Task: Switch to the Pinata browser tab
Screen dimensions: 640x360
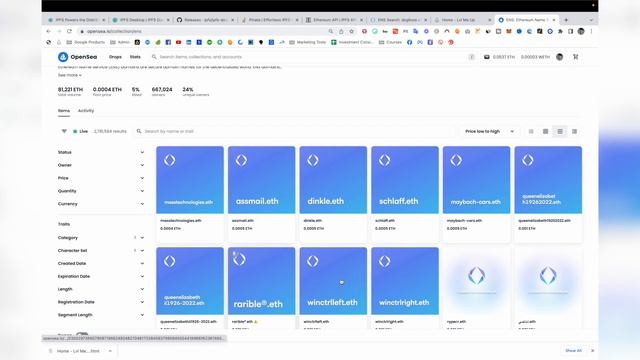Action: pyautogui.click(x=270, y=20)
